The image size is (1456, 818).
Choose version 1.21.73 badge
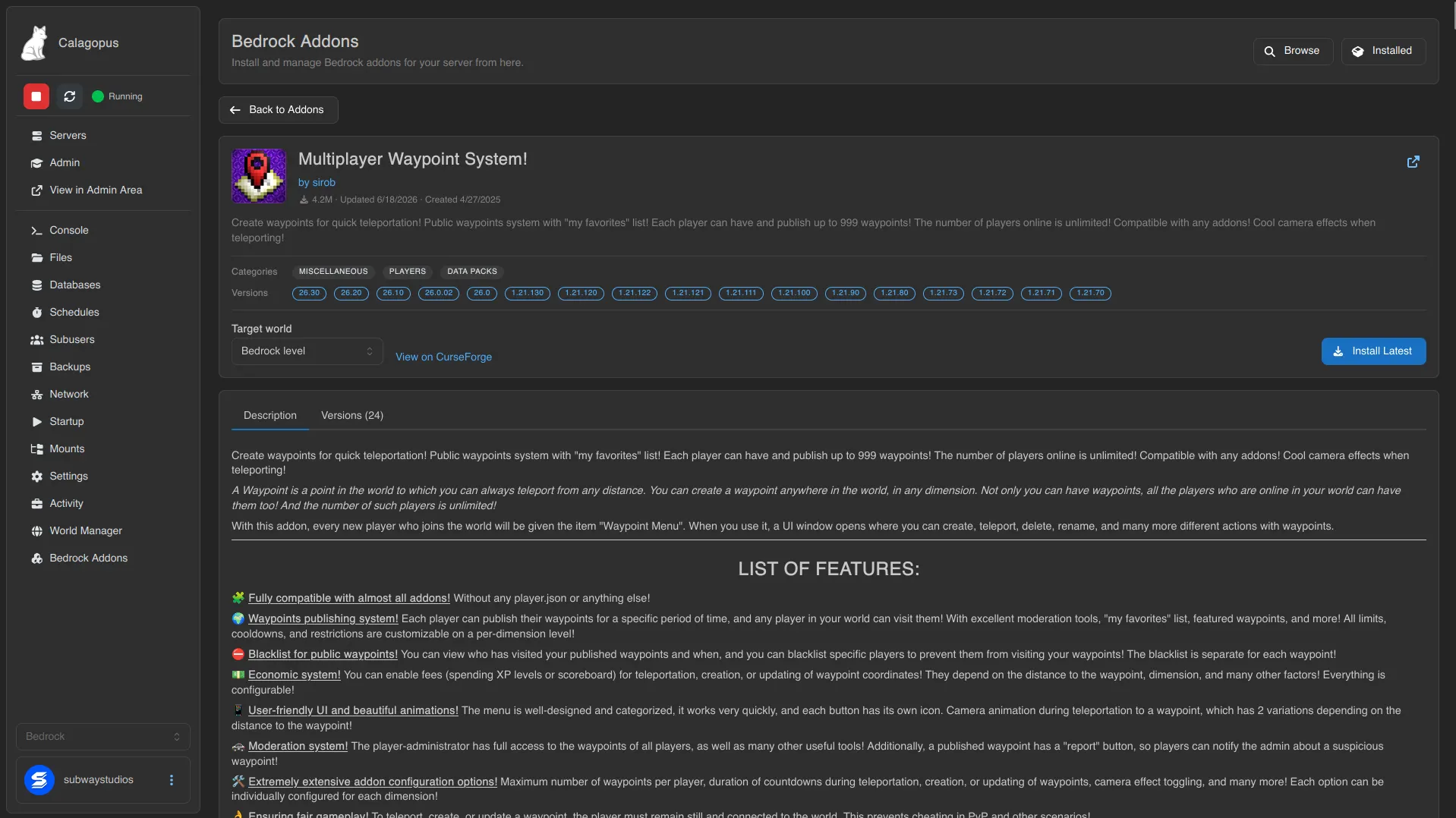(x=944, y=293)
